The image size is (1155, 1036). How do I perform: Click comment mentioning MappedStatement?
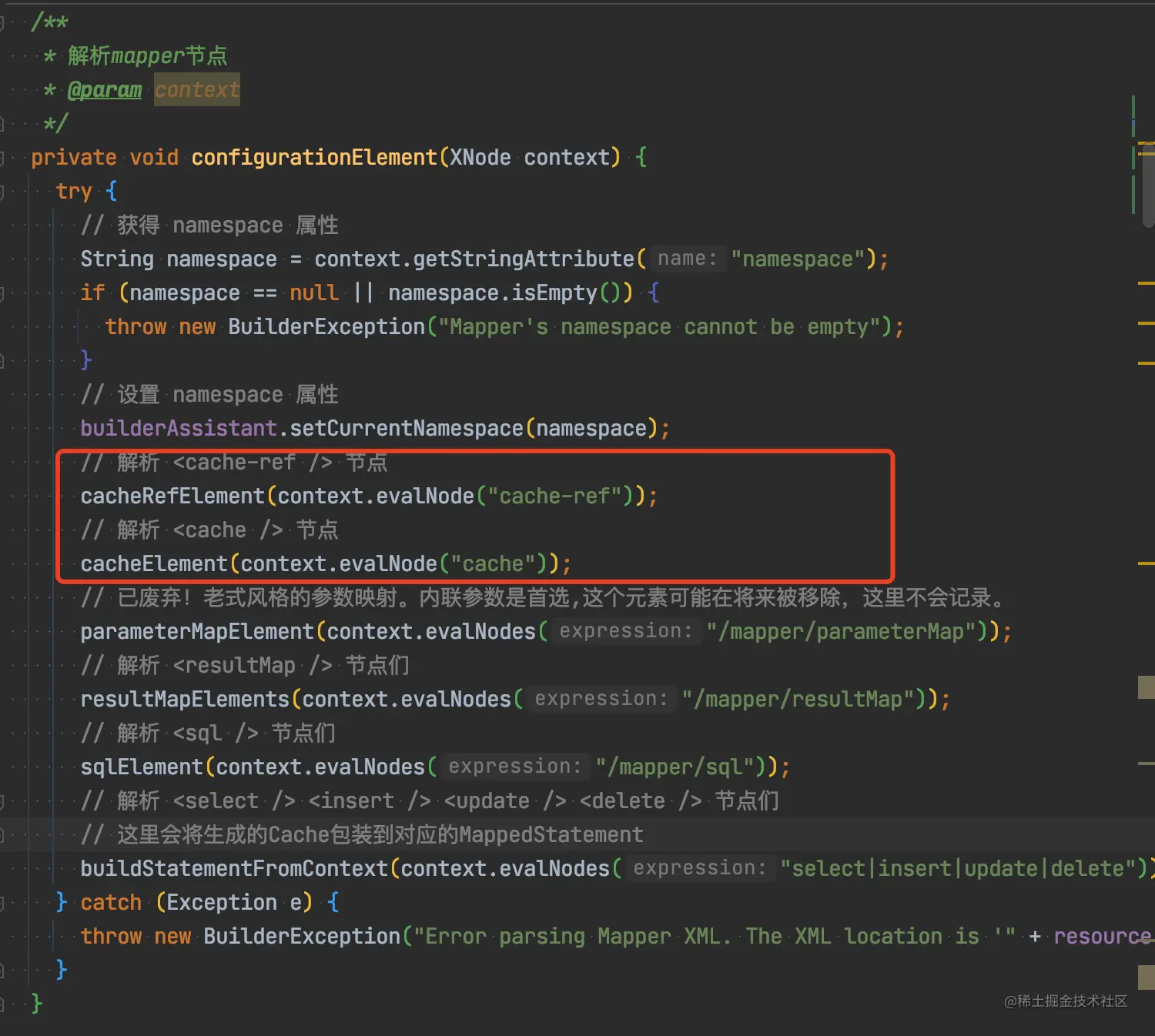[362, 835]
